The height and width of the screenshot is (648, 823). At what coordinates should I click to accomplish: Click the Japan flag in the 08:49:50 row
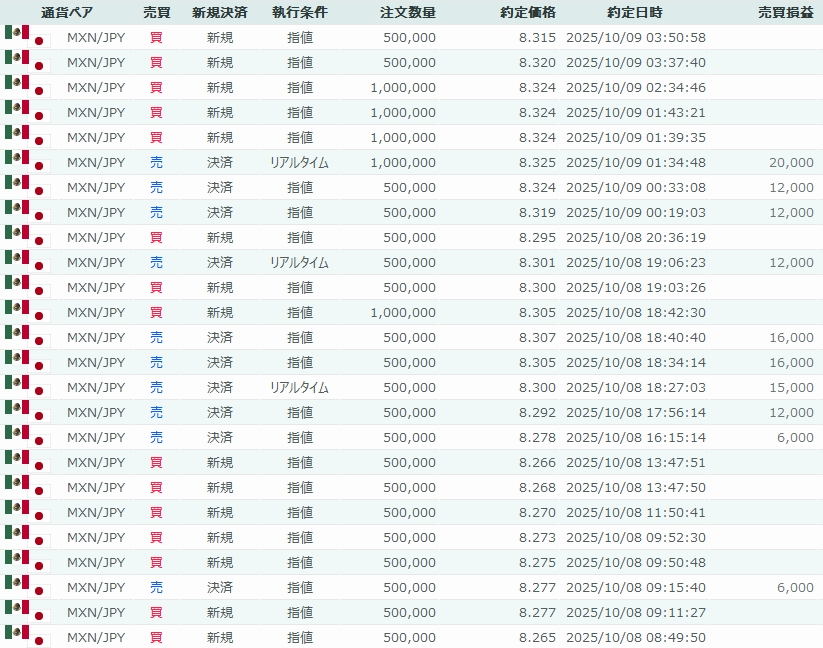point(41,641)
